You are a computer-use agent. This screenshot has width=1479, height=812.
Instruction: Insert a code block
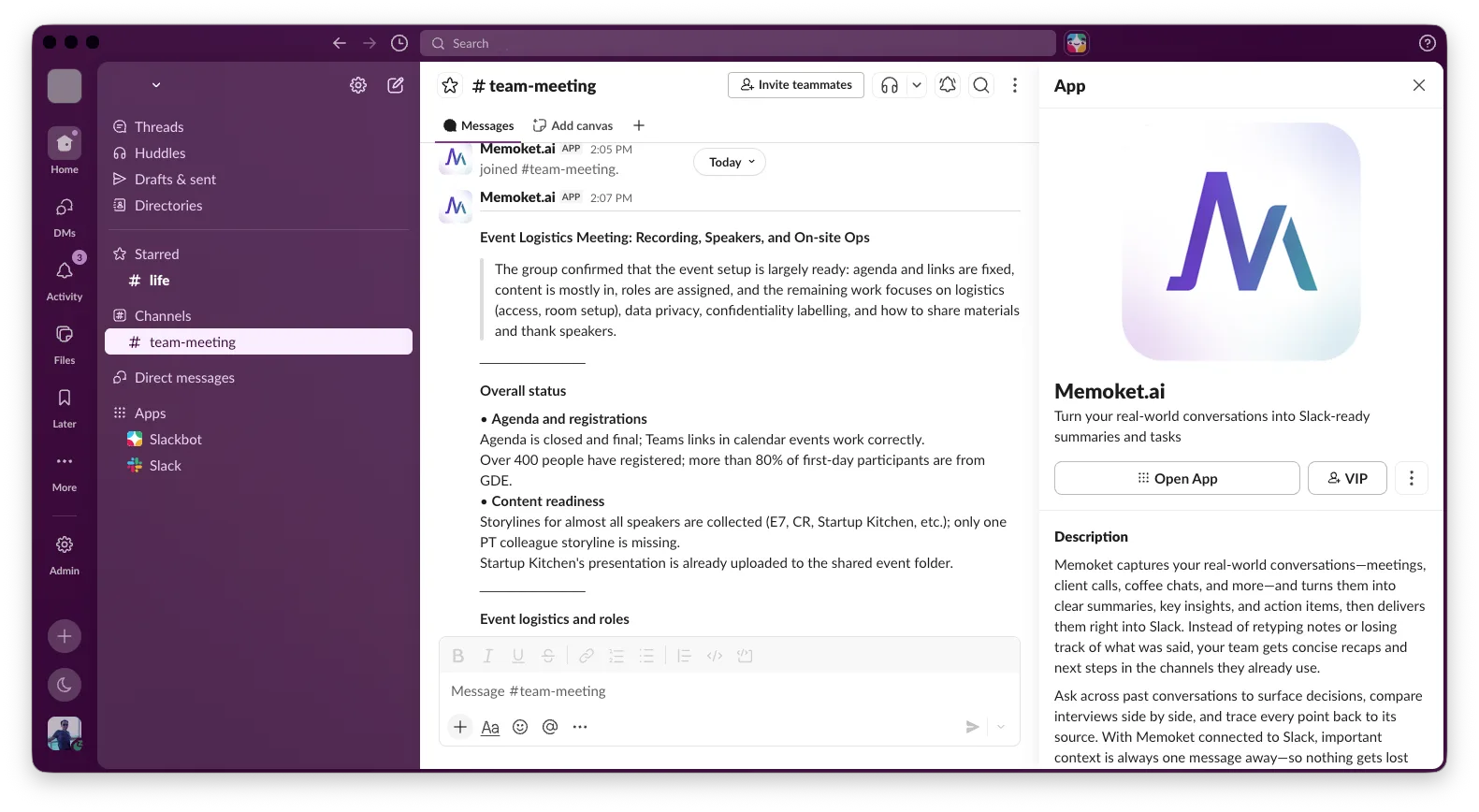click(745, 656)
